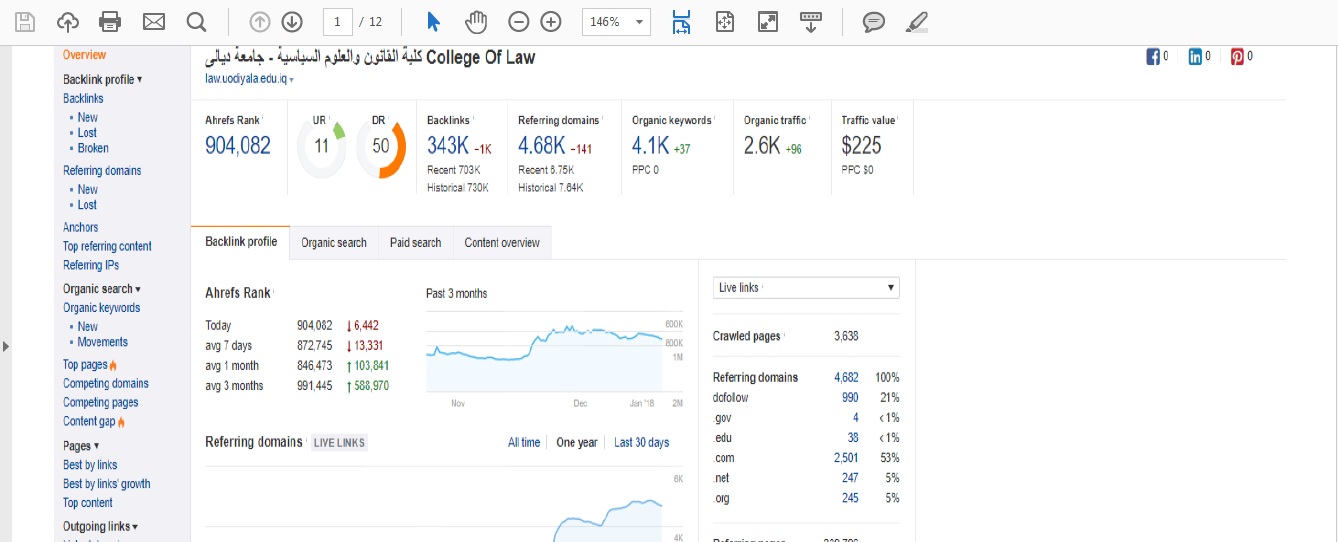Click the Facebook share count icon
The width and height of the screenshot is (1338, 542).
point(1152,57)
